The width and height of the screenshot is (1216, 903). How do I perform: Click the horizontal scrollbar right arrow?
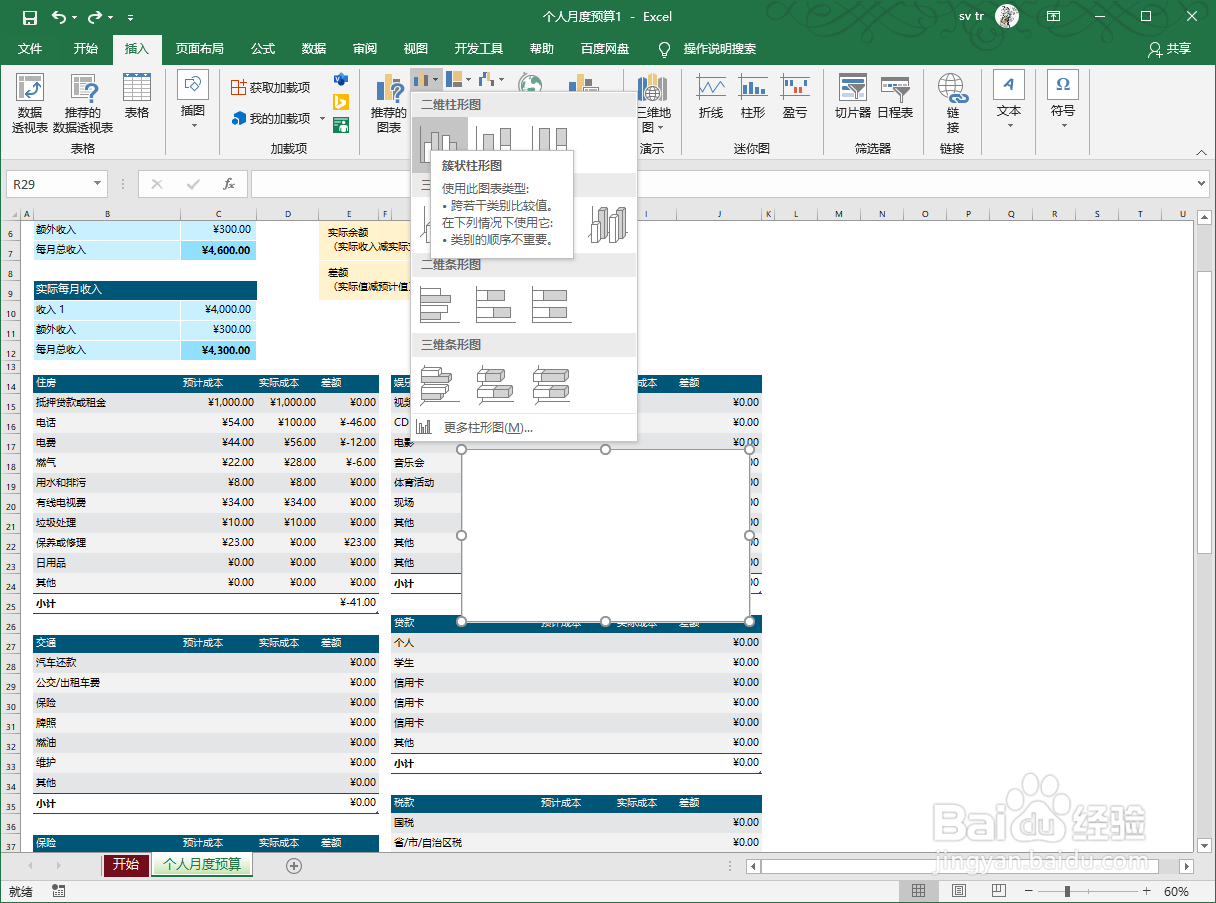[x=1186, y=866]
